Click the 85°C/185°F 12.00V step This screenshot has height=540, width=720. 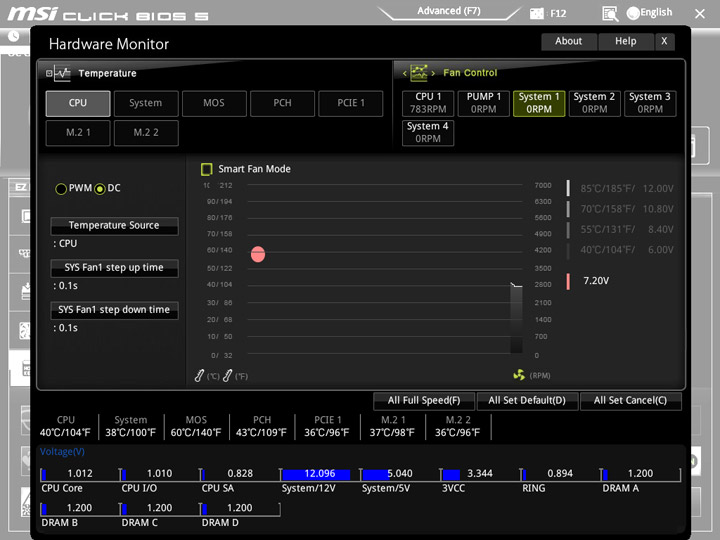(620, 189)
